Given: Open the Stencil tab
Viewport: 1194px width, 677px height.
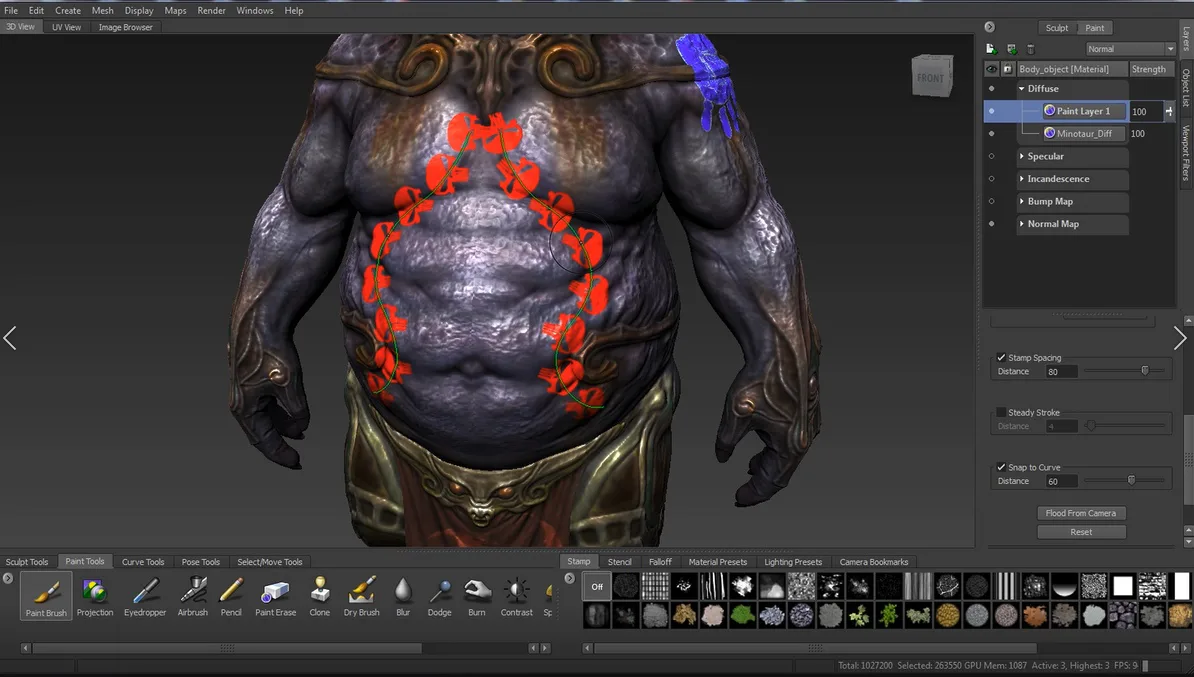Looking at the screenshot, I should click(619, 562).
